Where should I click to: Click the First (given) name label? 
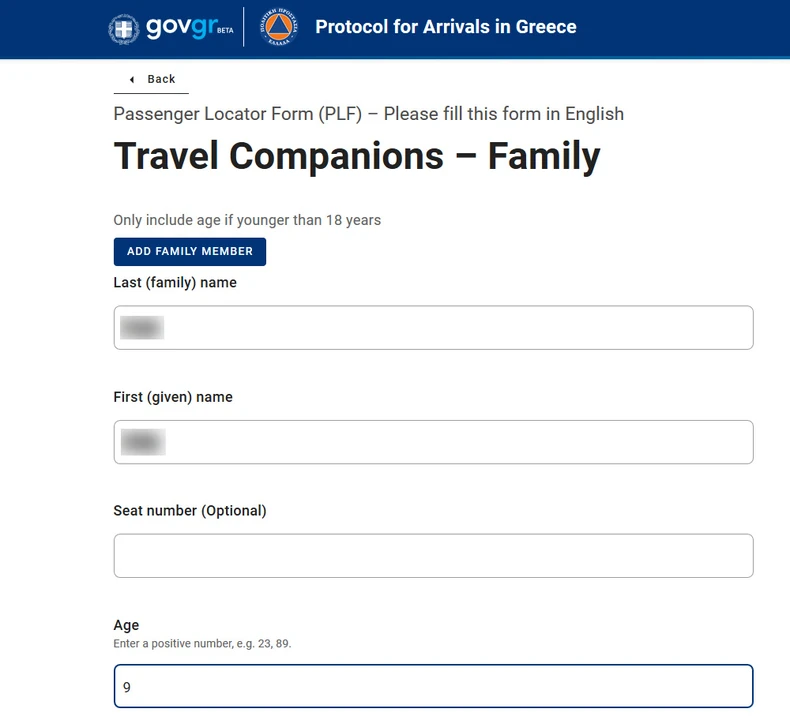click(x=173, y=397)
